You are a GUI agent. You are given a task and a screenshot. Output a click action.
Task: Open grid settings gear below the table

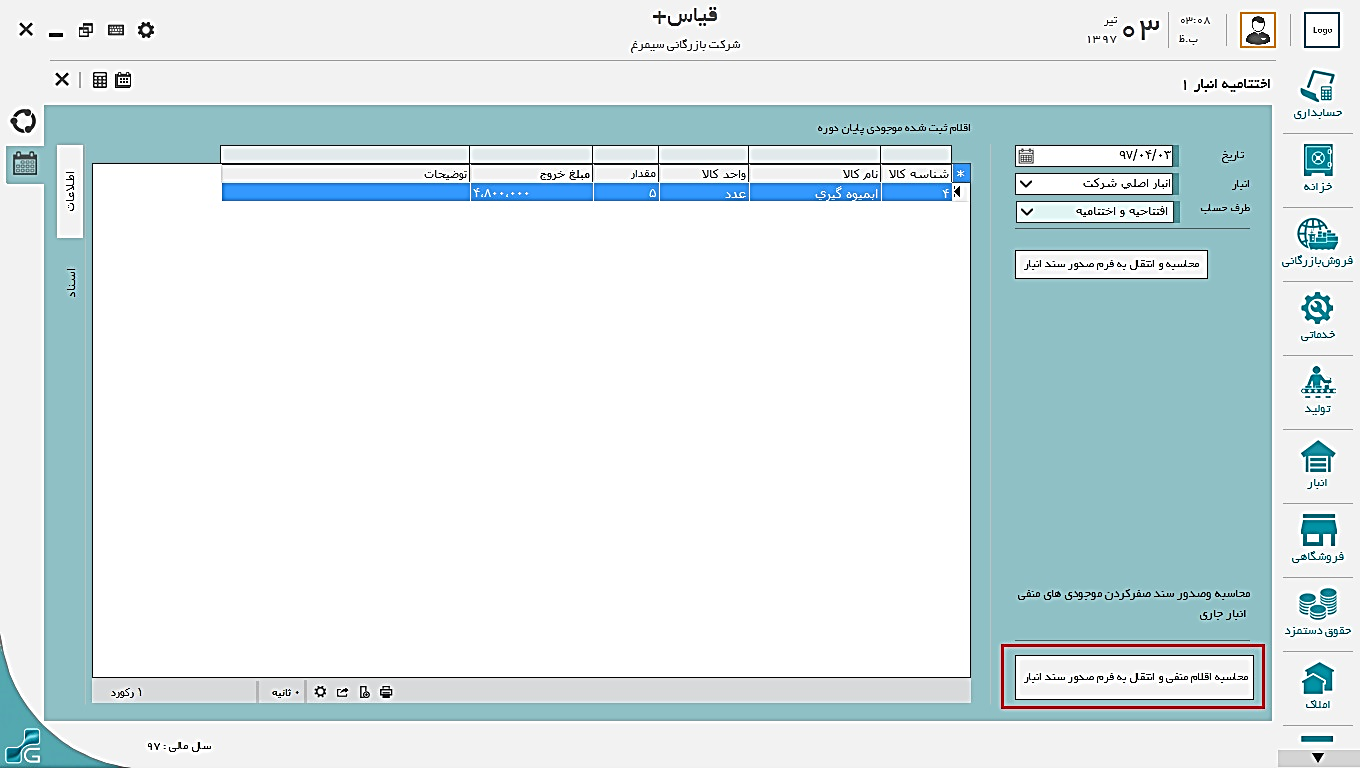(x=320, y=692)
